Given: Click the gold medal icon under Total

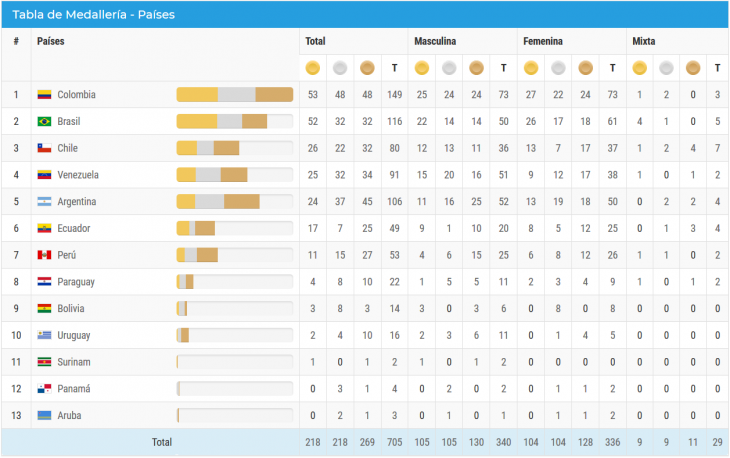Looking at the screenshot, I should click(313, 68).
